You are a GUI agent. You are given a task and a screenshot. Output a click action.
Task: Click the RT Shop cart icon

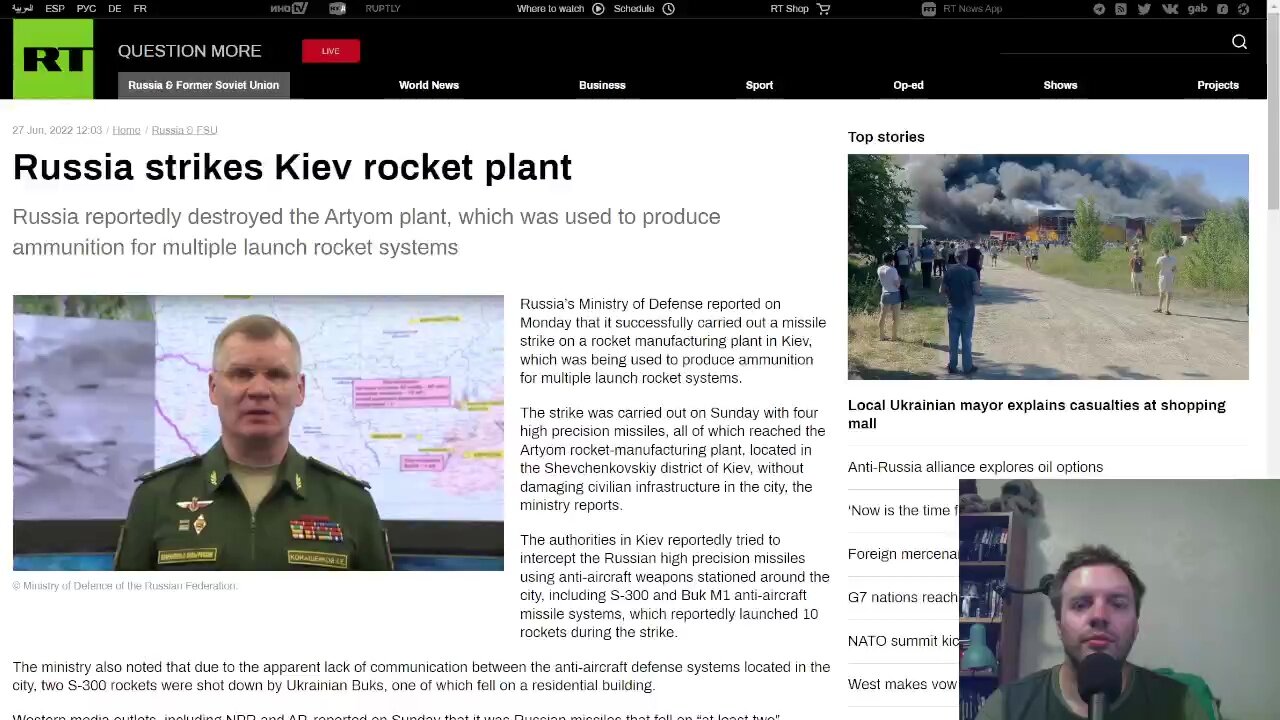(x=824, y=9)
